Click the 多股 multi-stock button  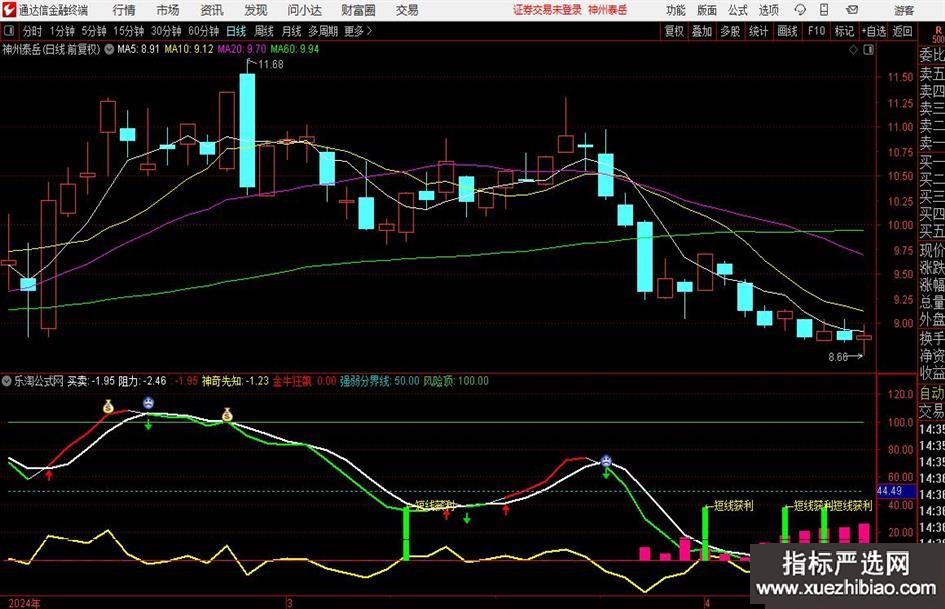click(730, 31)
